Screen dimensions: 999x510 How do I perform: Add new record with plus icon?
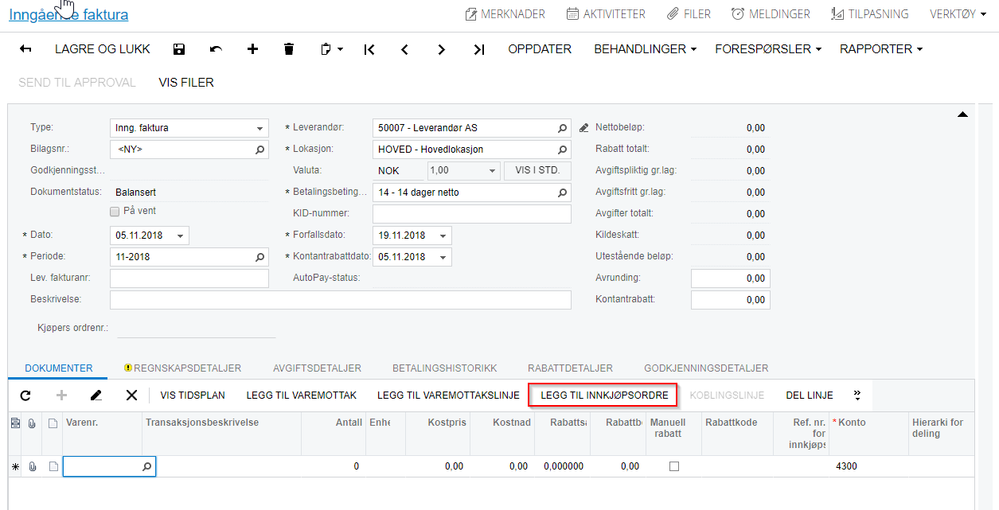pos(253,49)
